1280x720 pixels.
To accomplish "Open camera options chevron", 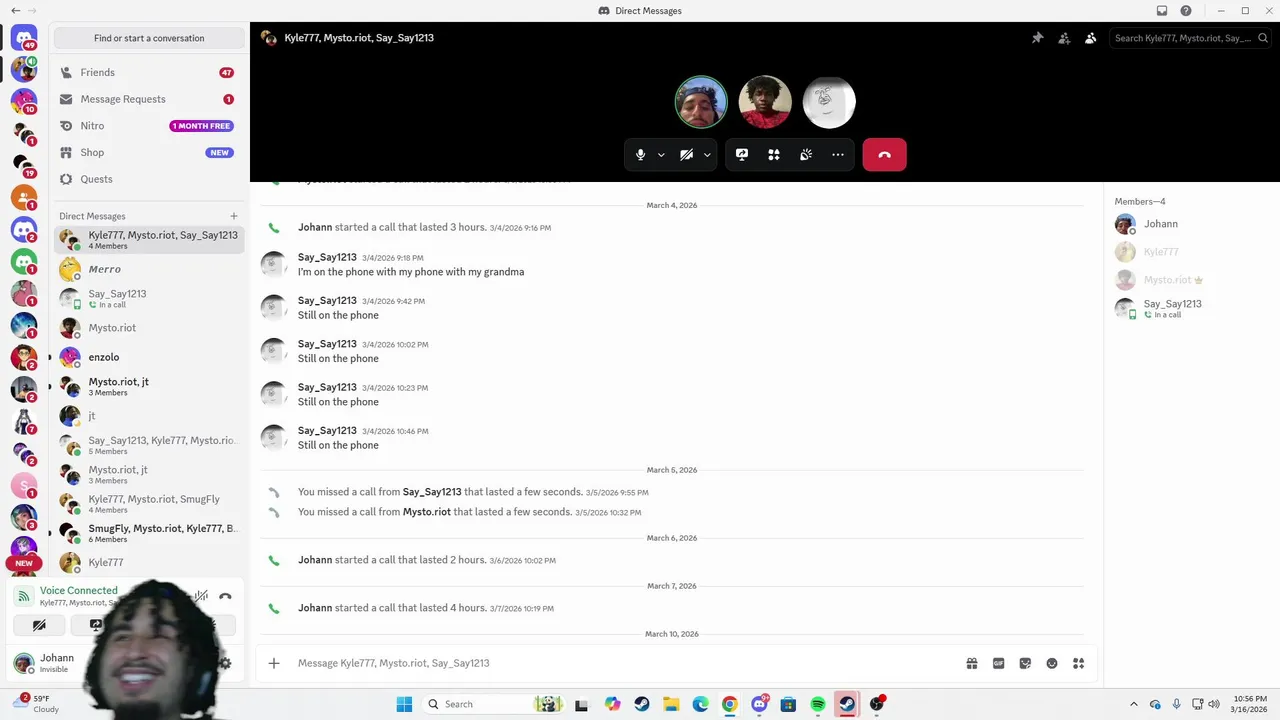I will point(707,155).
